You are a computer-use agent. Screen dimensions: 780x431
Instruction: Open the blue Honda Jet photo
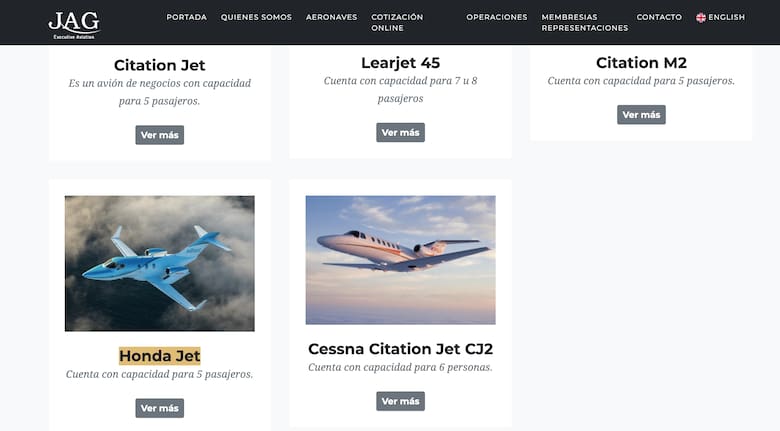[160, 263]
